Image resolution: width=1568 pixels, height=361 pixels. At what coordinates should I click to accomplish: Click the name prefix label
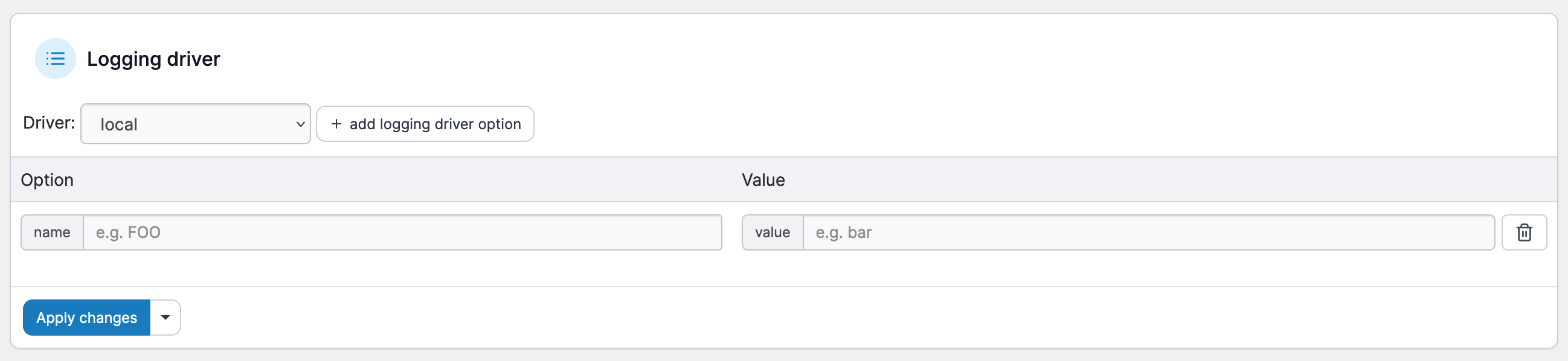[53, 232]
